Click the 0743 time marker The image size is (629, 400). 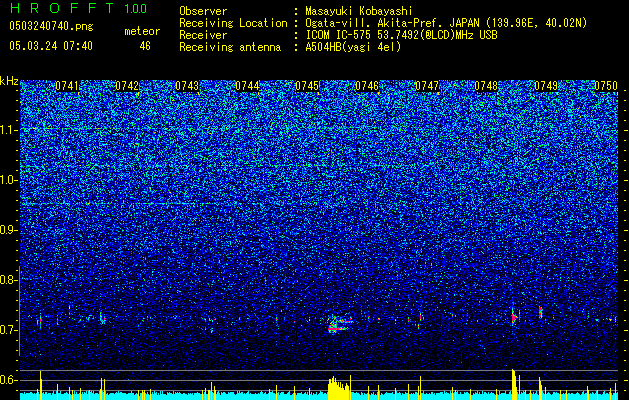(x=187, y=86)
